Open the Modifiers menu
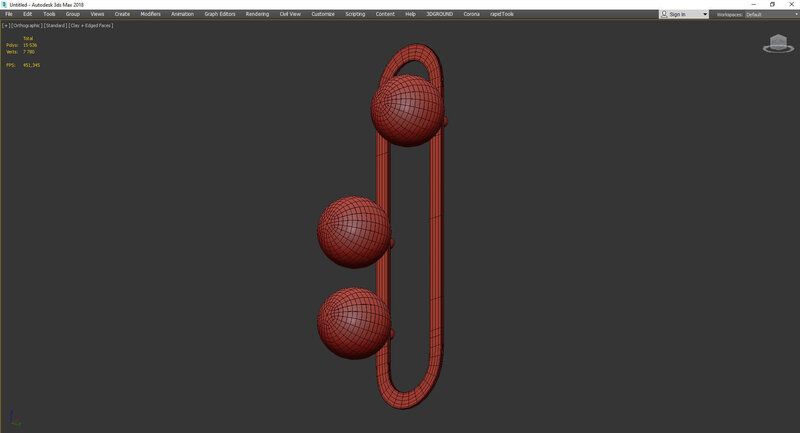Image resolution: width=800 pixels, height=433 pixels. click(x=150, y=14)
